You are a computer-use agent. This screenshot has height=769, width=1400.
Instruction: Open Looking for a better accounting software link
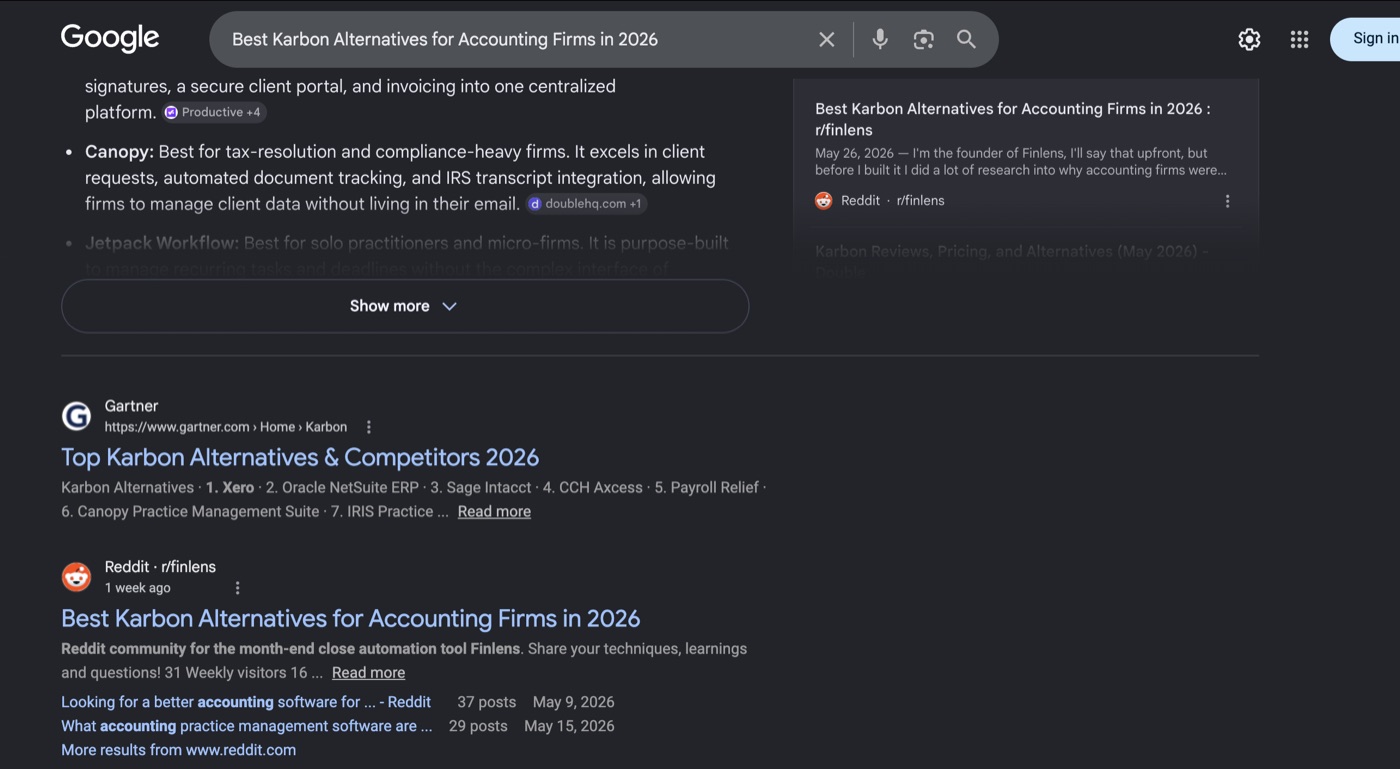[x=246, y=702]
